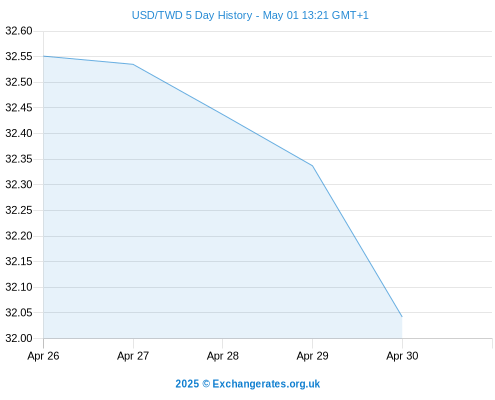Click the chart title USD/TWD 5 Day History
Viewport: 495px width, 400px height.
[250, 15]
